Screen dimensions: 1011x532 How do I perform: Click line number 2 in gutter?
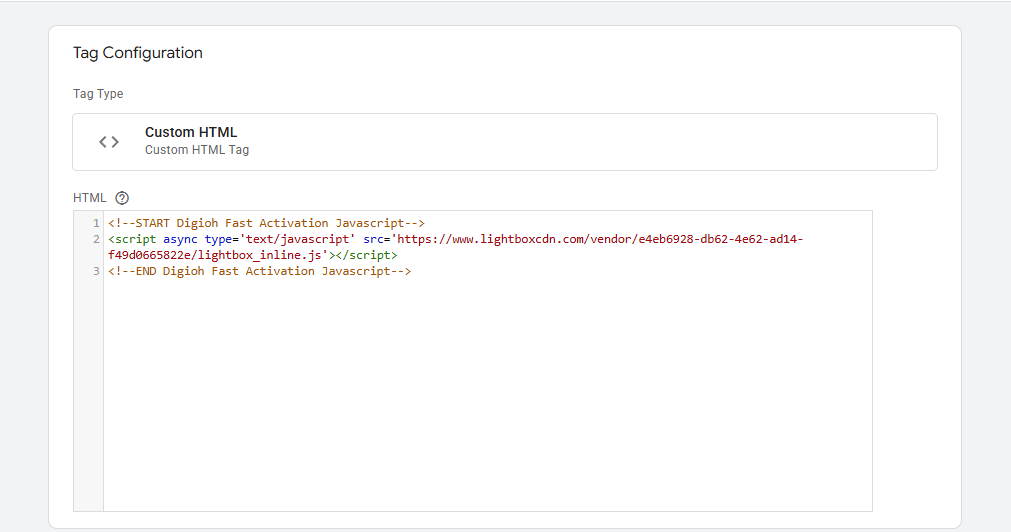click(x=96, y=239)
